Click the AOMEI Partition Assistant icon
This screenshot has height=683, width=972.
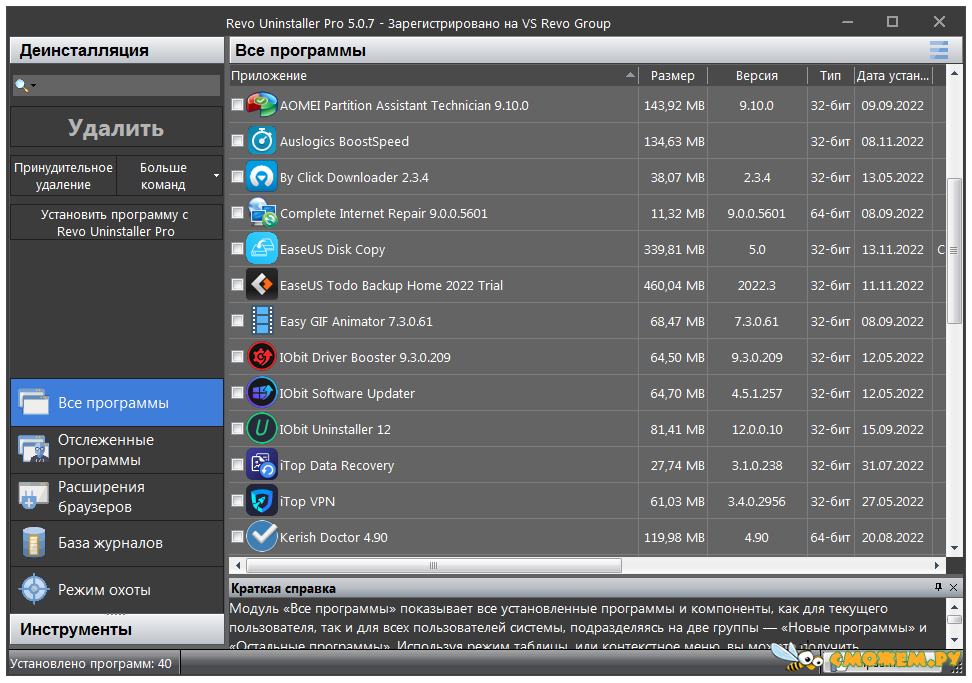pyautogui.click(x=262, y=104)
